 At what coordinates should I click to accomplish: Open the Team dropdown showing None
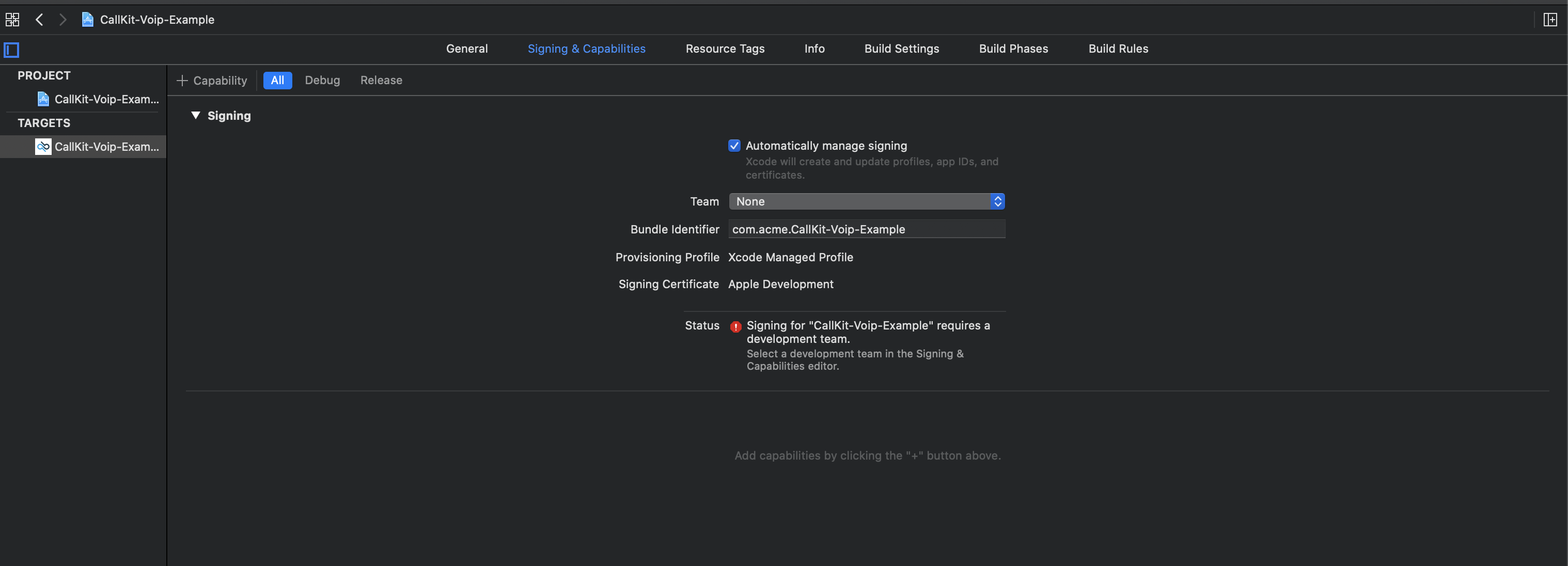pyautogui.click(x=866, y=201)
